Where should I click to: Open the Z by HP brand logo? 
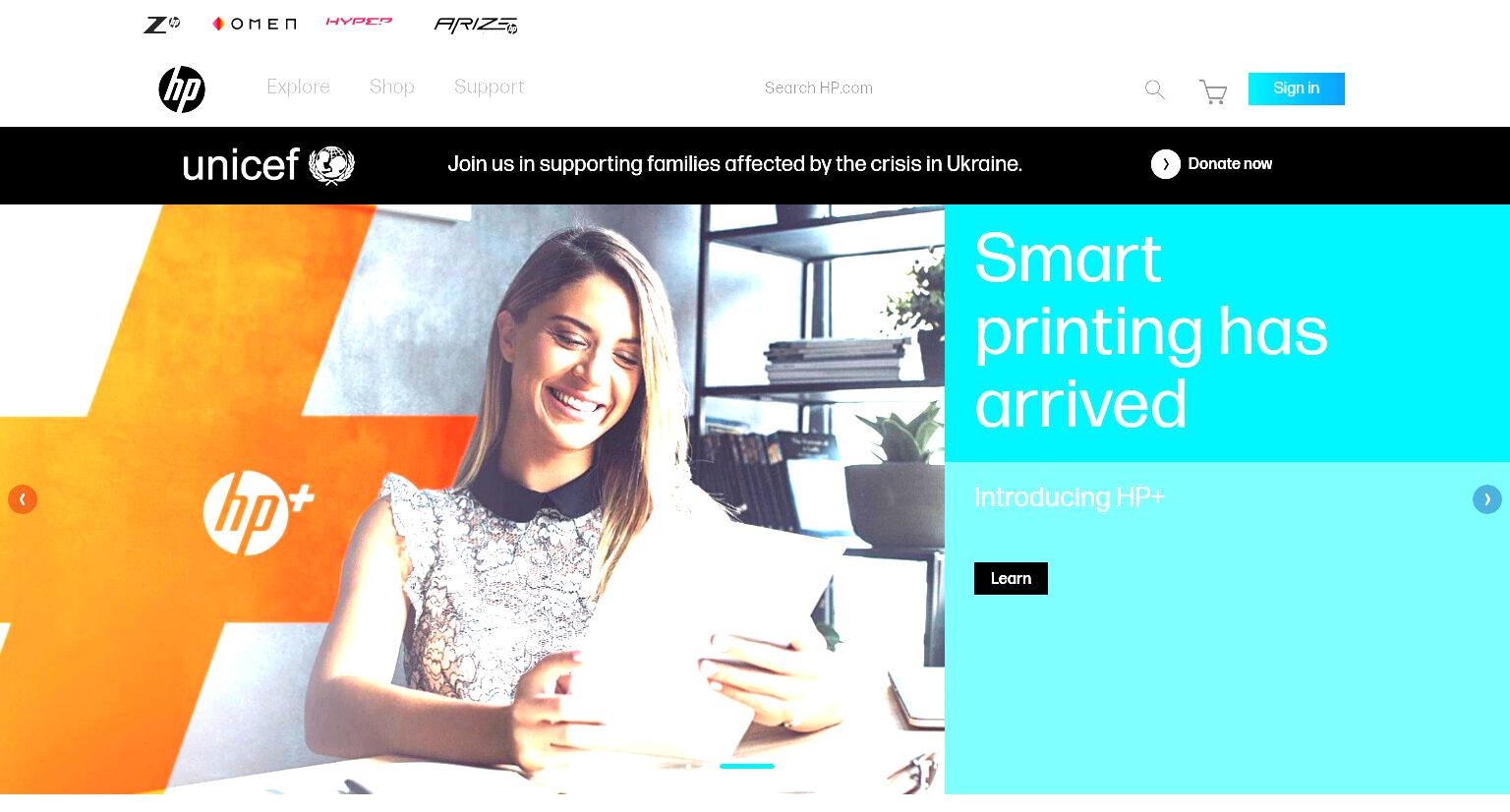click(x=161, y=25)
